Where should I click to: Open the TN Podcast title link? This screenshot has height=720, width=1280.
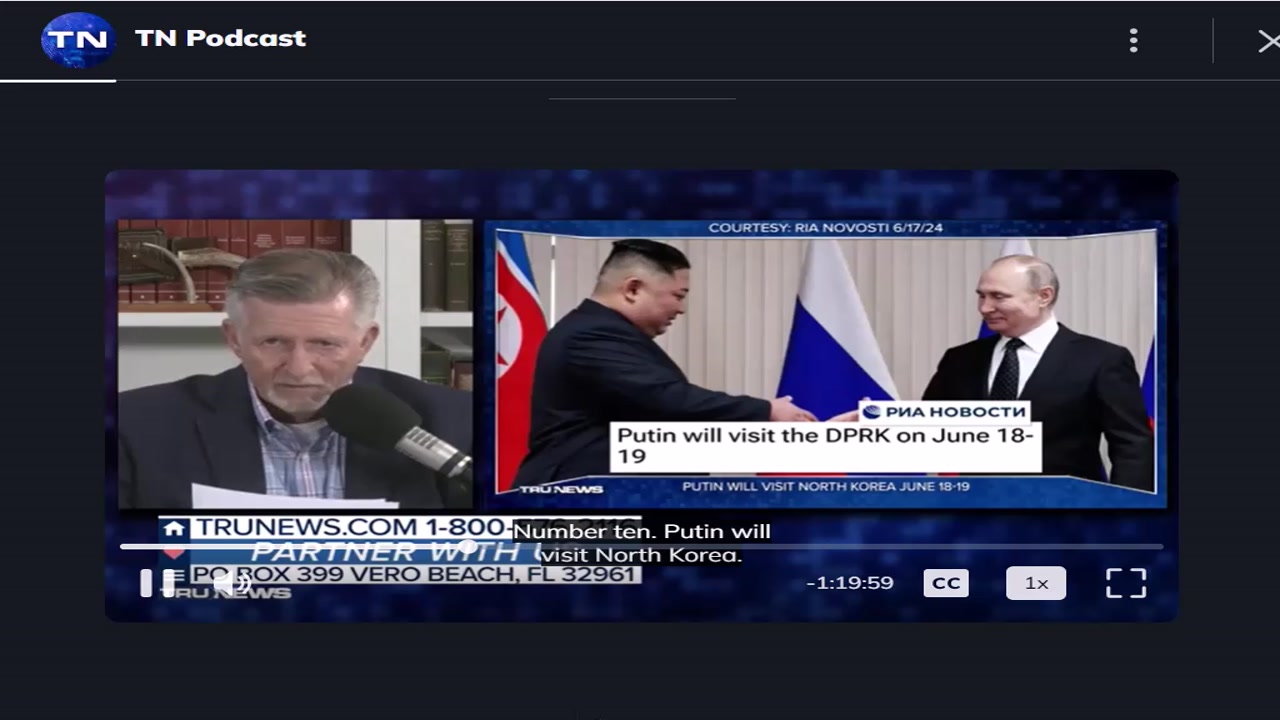tap(220, 38)
